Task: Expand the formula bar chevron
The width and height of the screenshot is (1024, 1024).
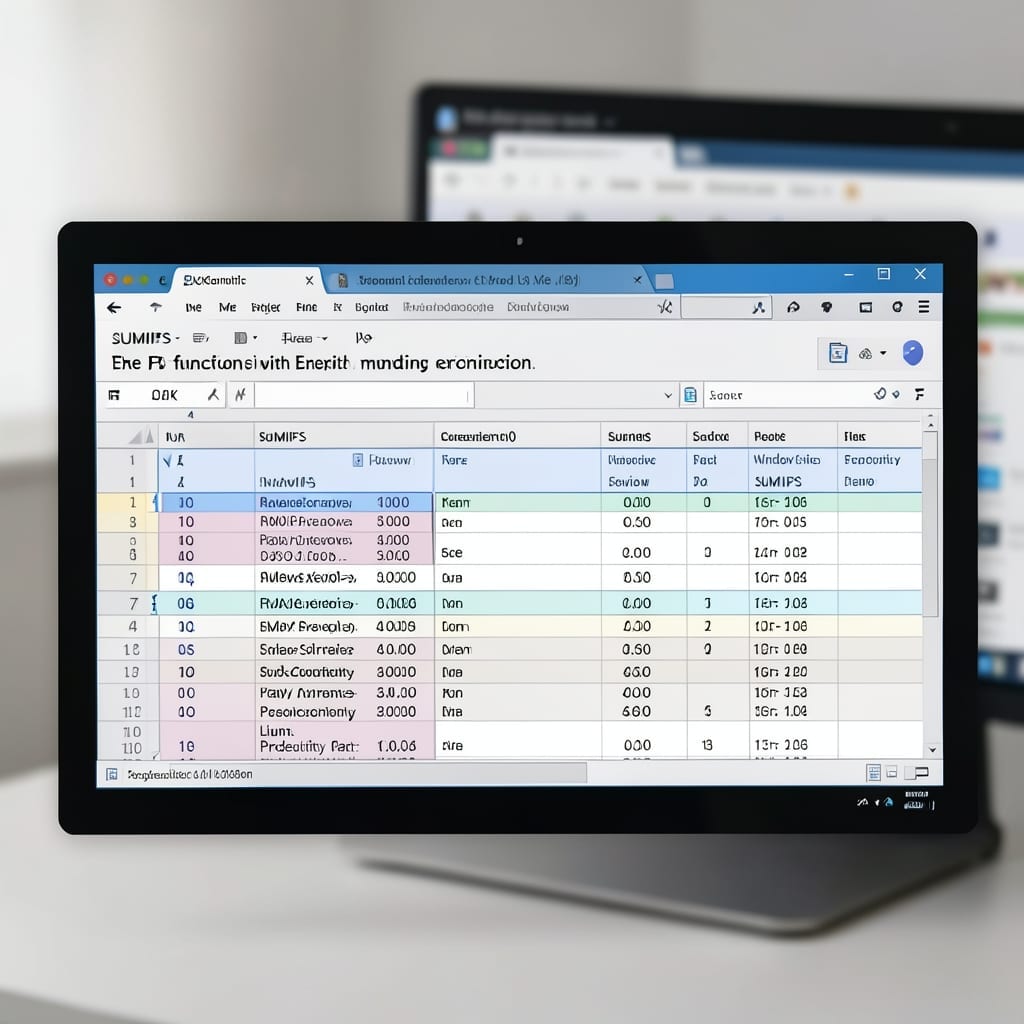Action: (x=668, y=395)
